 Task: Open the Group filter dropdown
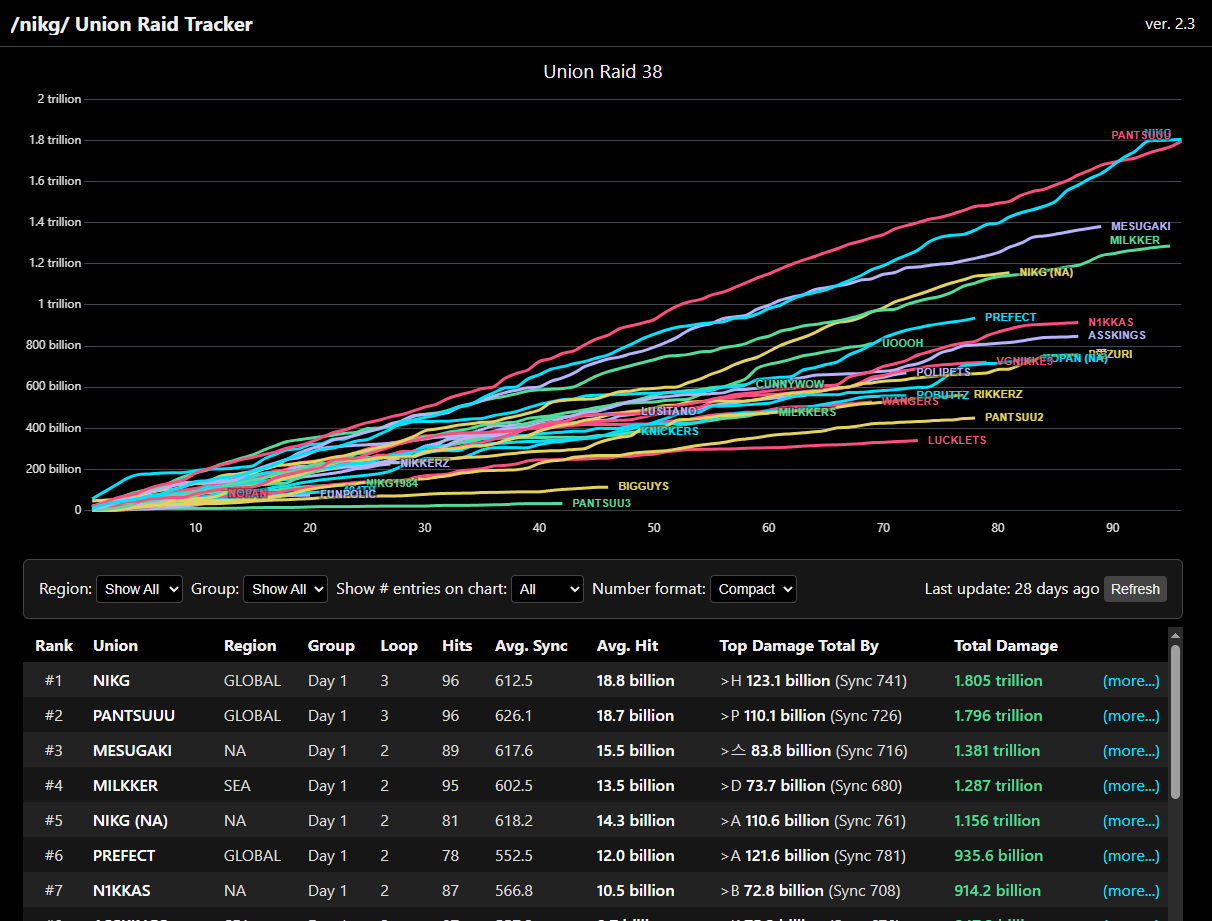[x=285, y=589]
